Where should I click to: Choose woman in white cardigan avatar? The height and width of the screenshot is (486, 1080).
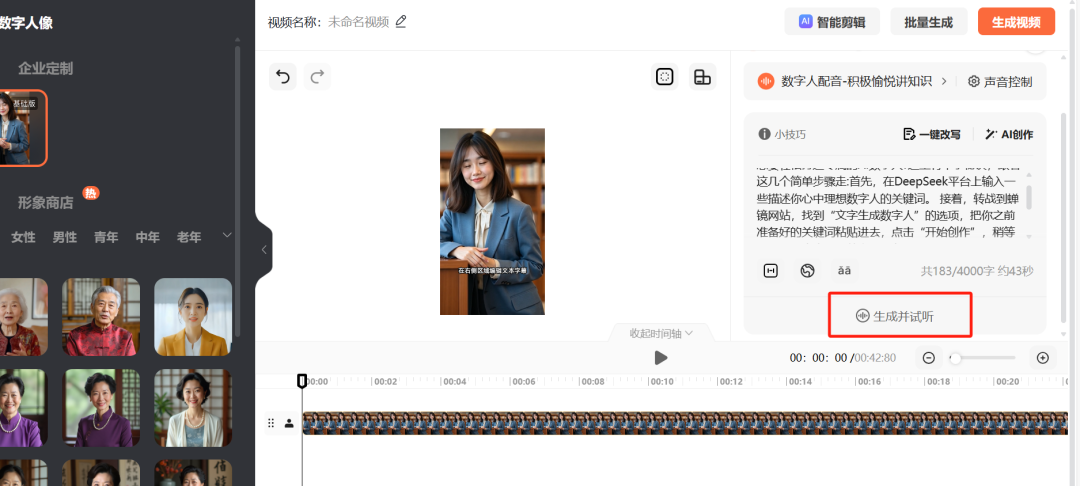[x=193, y=408]
